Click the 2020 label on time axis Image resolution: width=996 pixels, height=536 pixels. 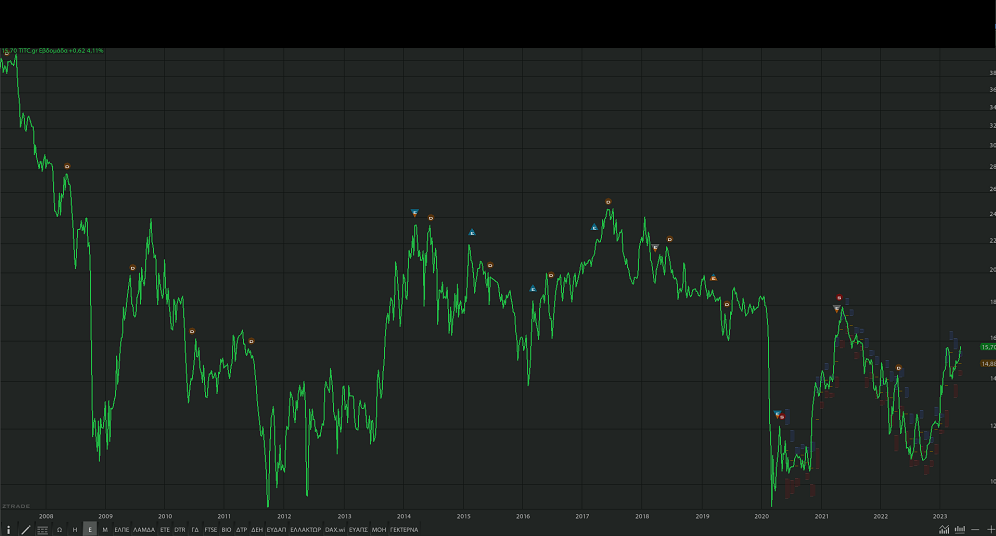point(762,516)
